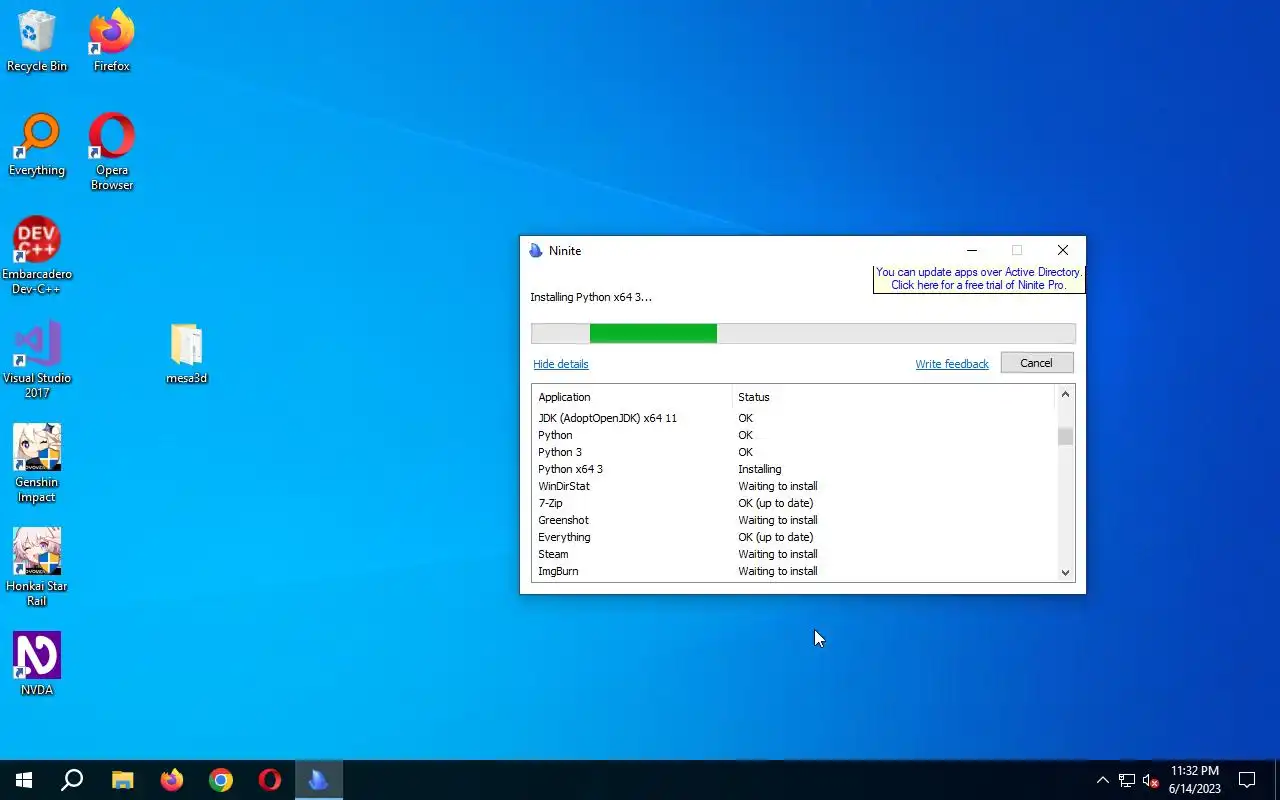The height and width of the screenshot is (800, 1280).
Task: Select the Honkai Star Rail desktop shortcut
Action: coord(37,568)
